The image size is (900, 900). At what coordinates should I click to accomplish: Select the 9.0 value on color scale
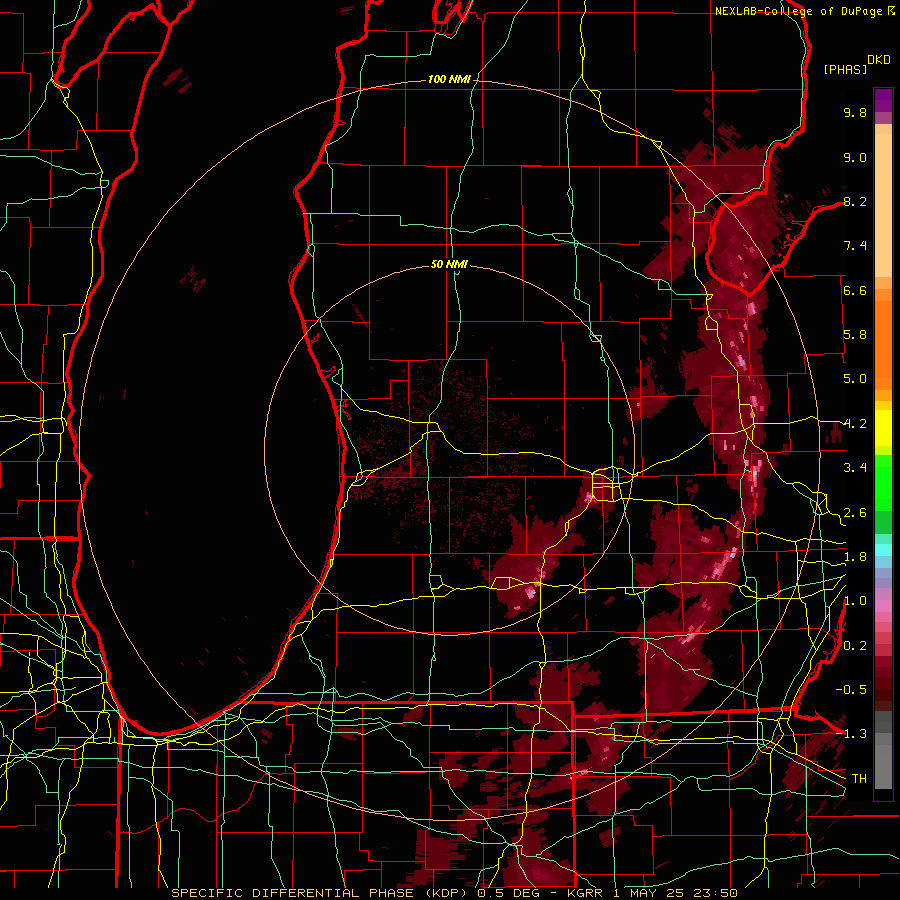coord(855,157)
